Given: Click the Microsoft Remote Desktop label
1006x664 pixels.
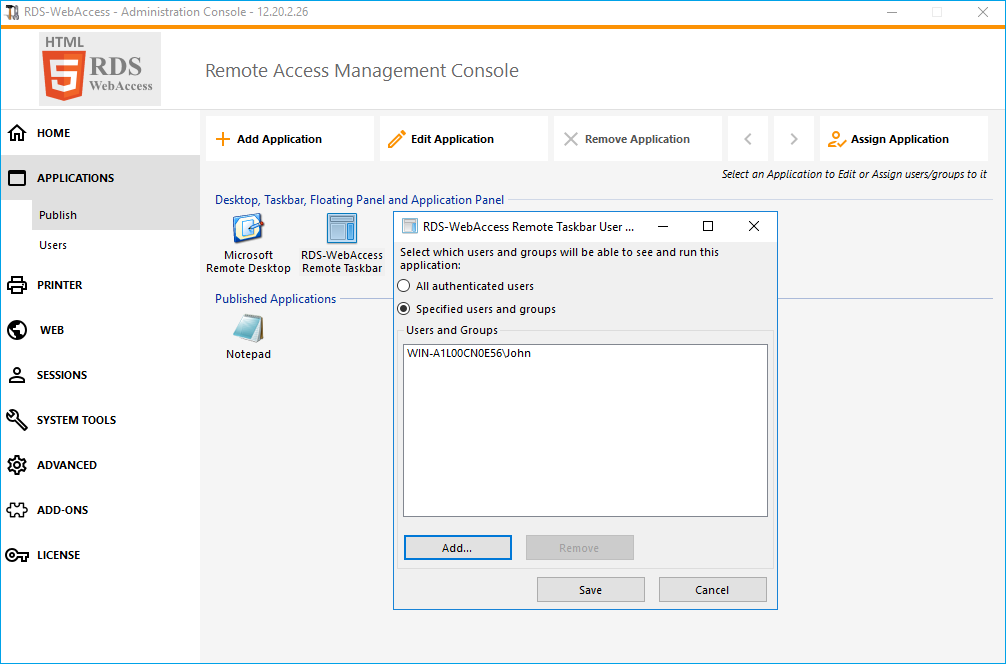Looking at the screenshot, I should [x=248, y=262].
